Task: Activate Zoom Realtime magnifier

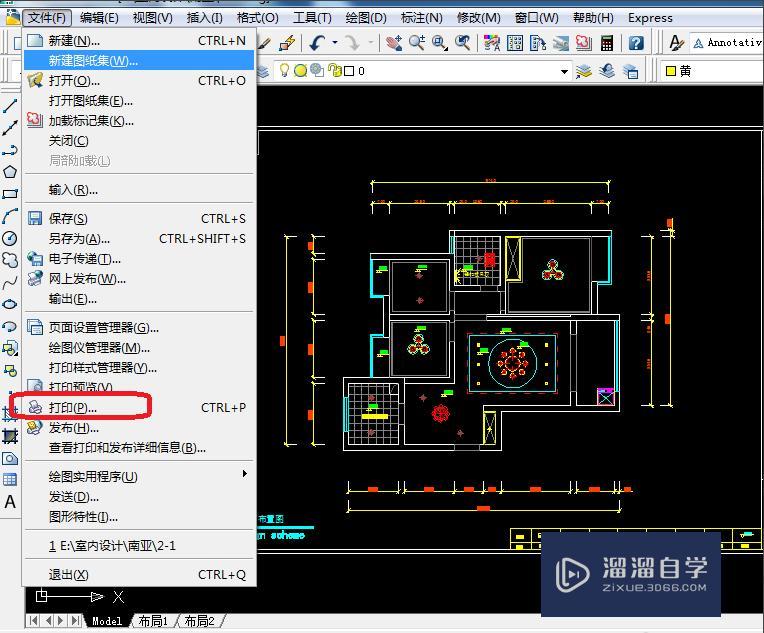Action: click(x=417, y=43)
